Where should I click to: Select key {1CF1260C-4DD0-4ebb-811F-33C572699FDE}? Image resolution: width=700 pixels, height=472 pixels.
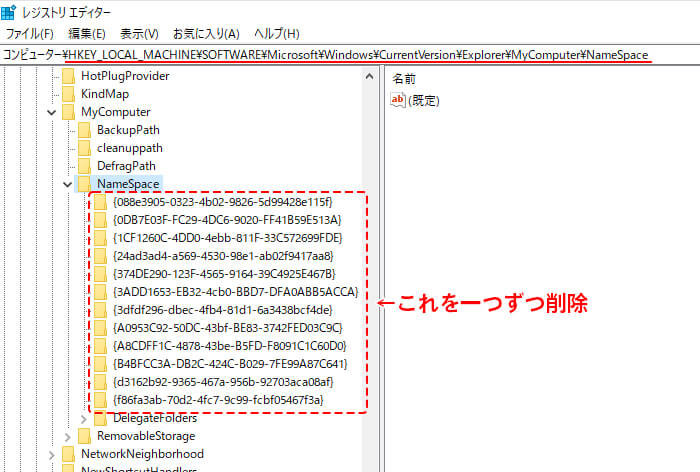click(x=228, y=238)
